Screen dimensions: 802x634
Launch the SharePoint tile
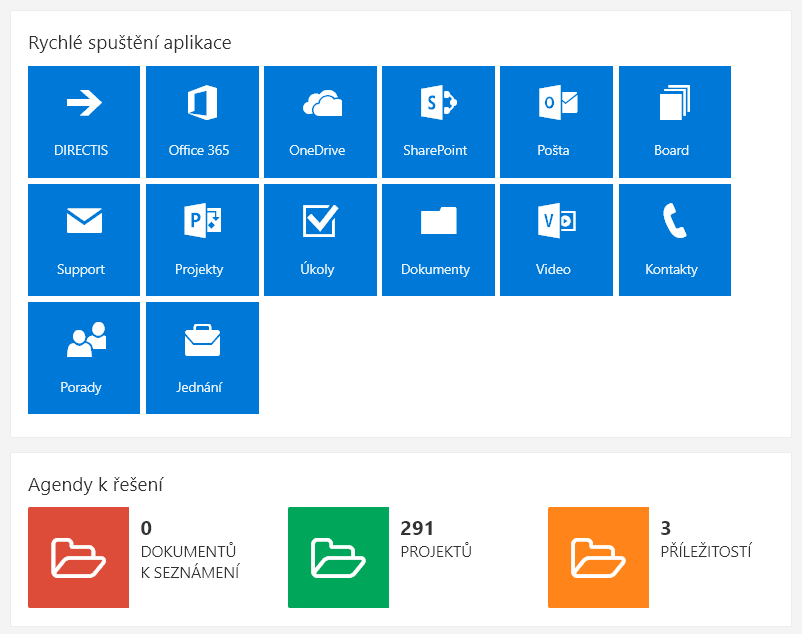tap(438, 122)
